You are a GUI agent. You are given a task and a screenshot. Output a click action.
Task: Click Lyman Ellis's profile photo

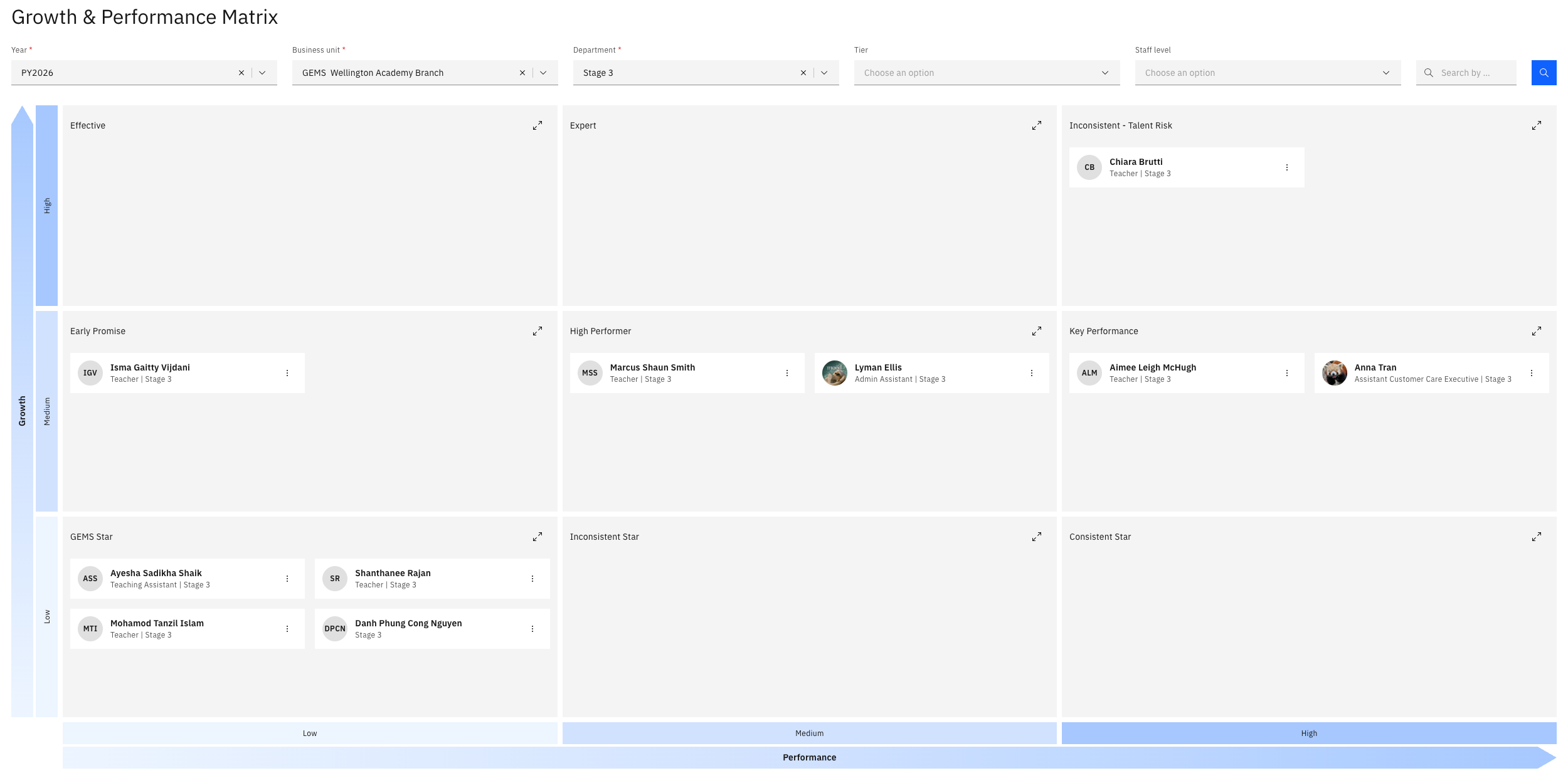[x=835, y=373]
